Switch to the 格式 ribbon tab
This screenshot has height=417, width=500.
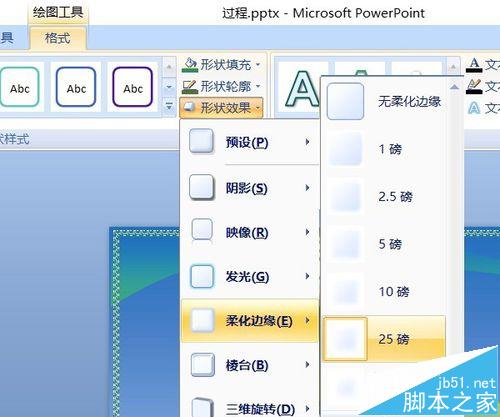click(58, 38)
